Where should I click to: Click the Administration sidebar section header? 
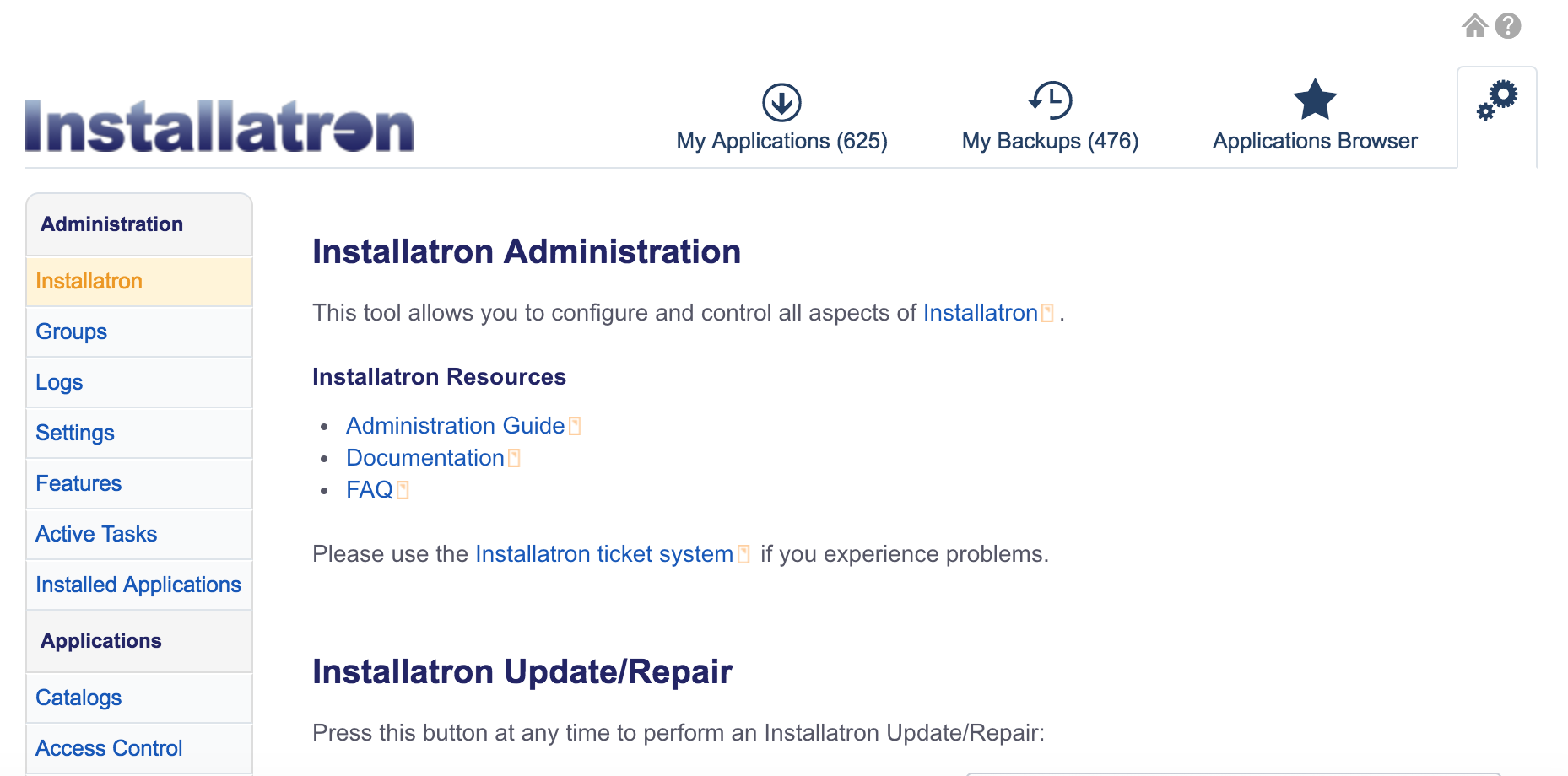click(139, 224)
